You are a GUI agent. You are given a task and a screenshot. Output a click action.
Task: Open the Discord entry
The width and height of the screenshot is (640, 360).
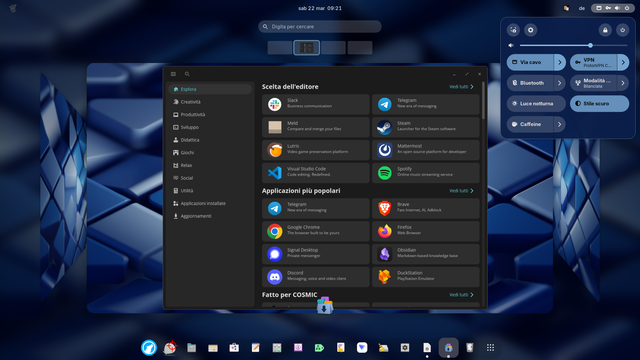point(316,277)
